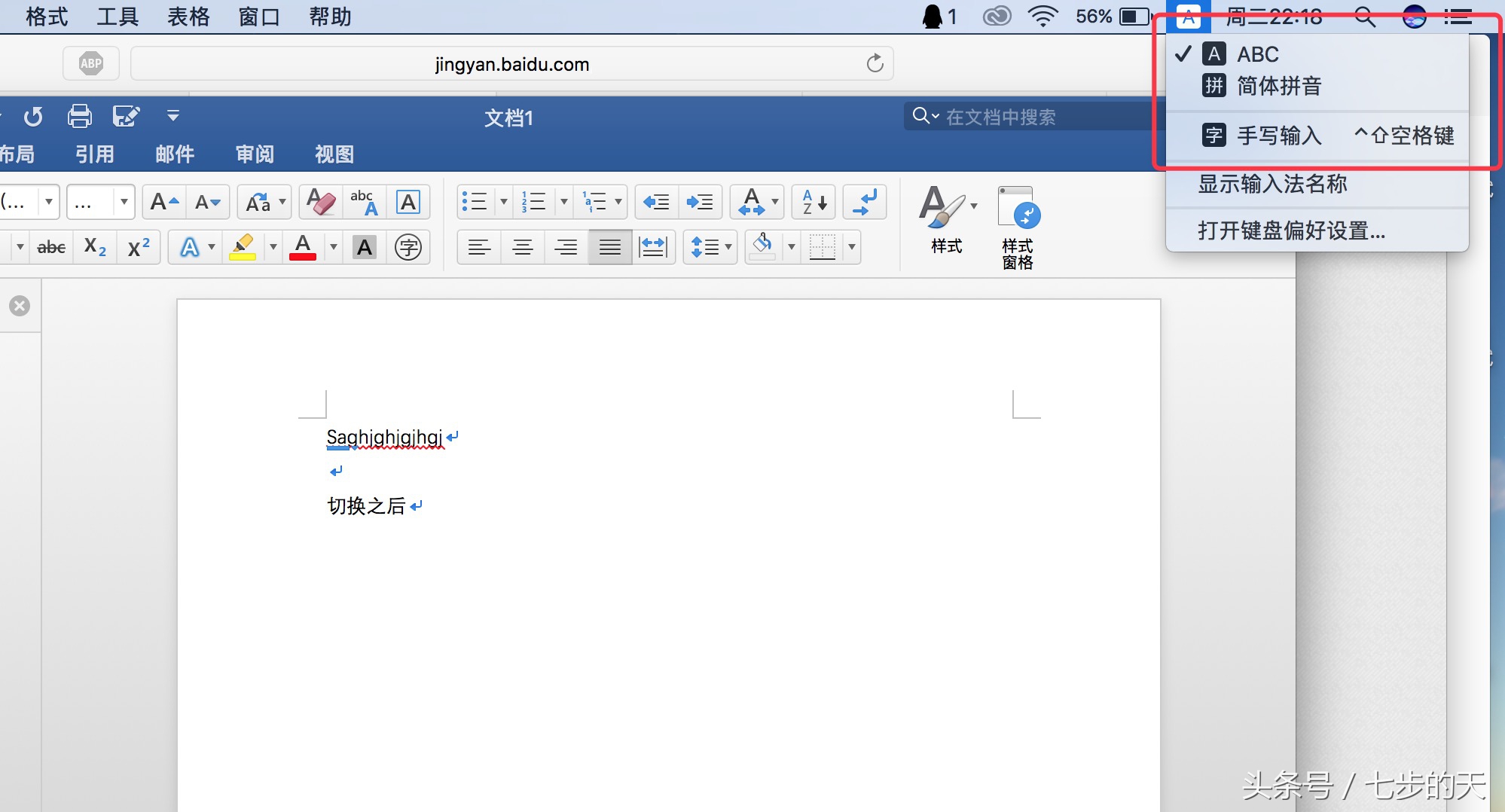Toggle subscript formatting
Viewport: 1505px width, 812px height.
pos(95,247)
